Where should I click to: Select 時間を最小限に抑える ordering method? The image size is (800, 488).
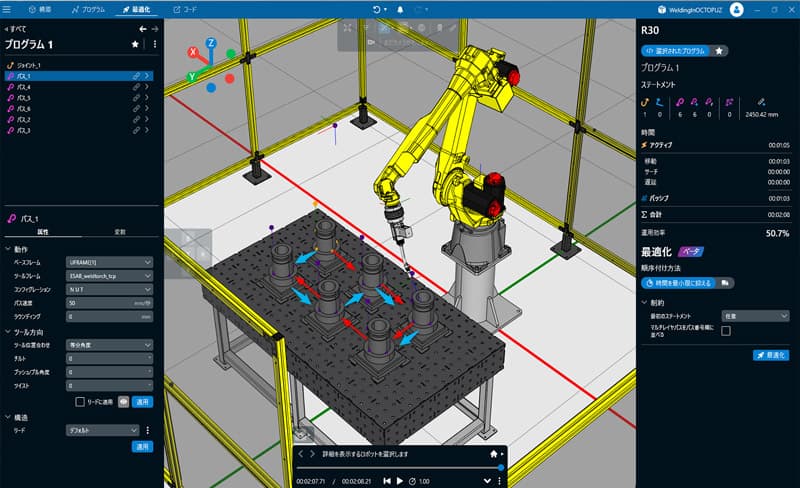pos(679,283)
